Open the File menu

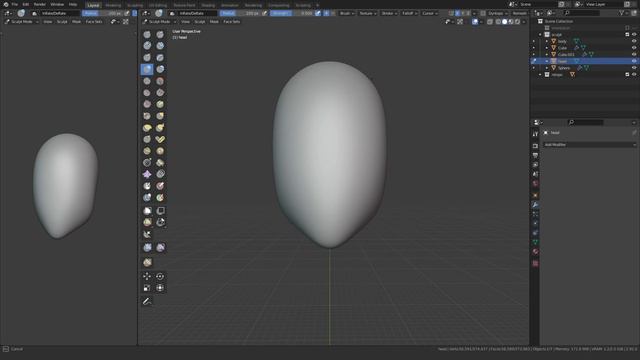click(15, 4)
